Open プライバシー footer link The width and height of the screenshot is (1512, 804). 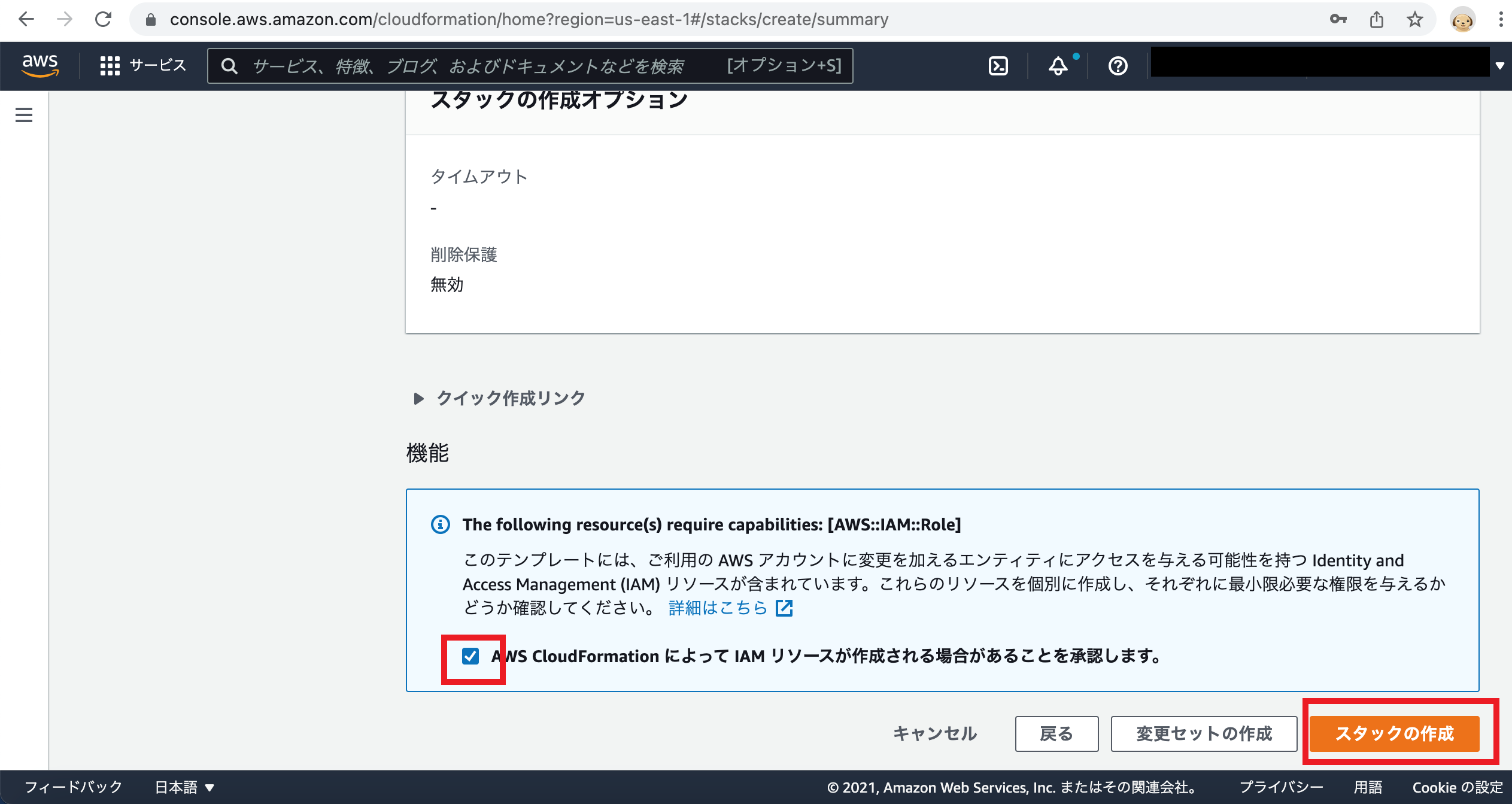(x=1281, y=787)
